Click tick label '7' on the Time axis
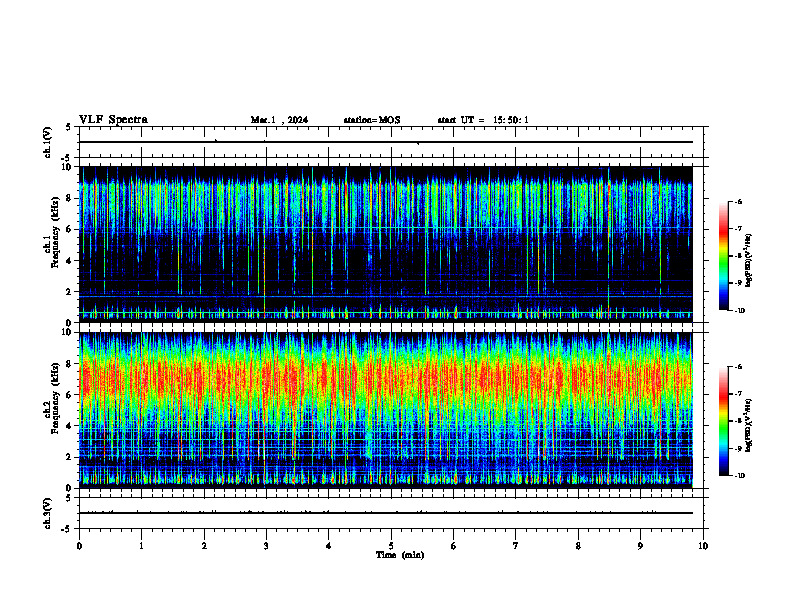Image resolution: width=792 pixels, height=612 pixels. (x=516, y=546)
